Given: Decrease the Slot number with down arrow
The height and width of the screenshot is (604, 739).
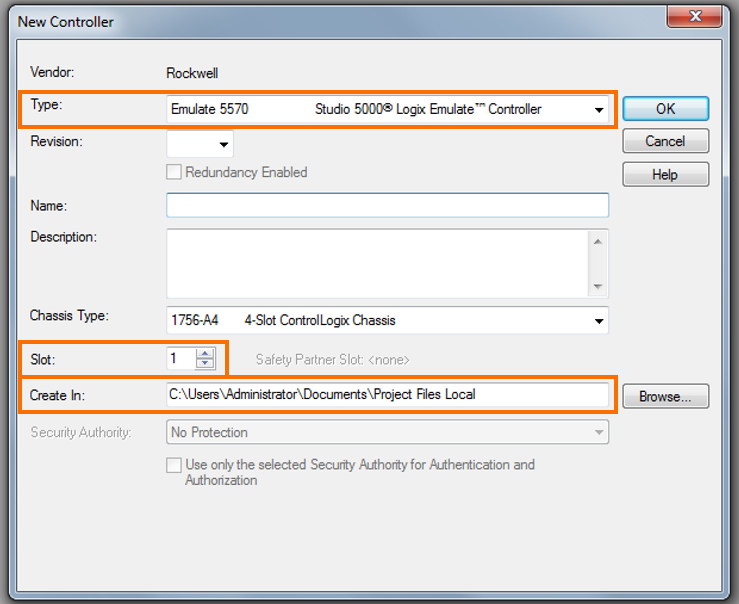Looking at the screenshot, I should 205,363.
